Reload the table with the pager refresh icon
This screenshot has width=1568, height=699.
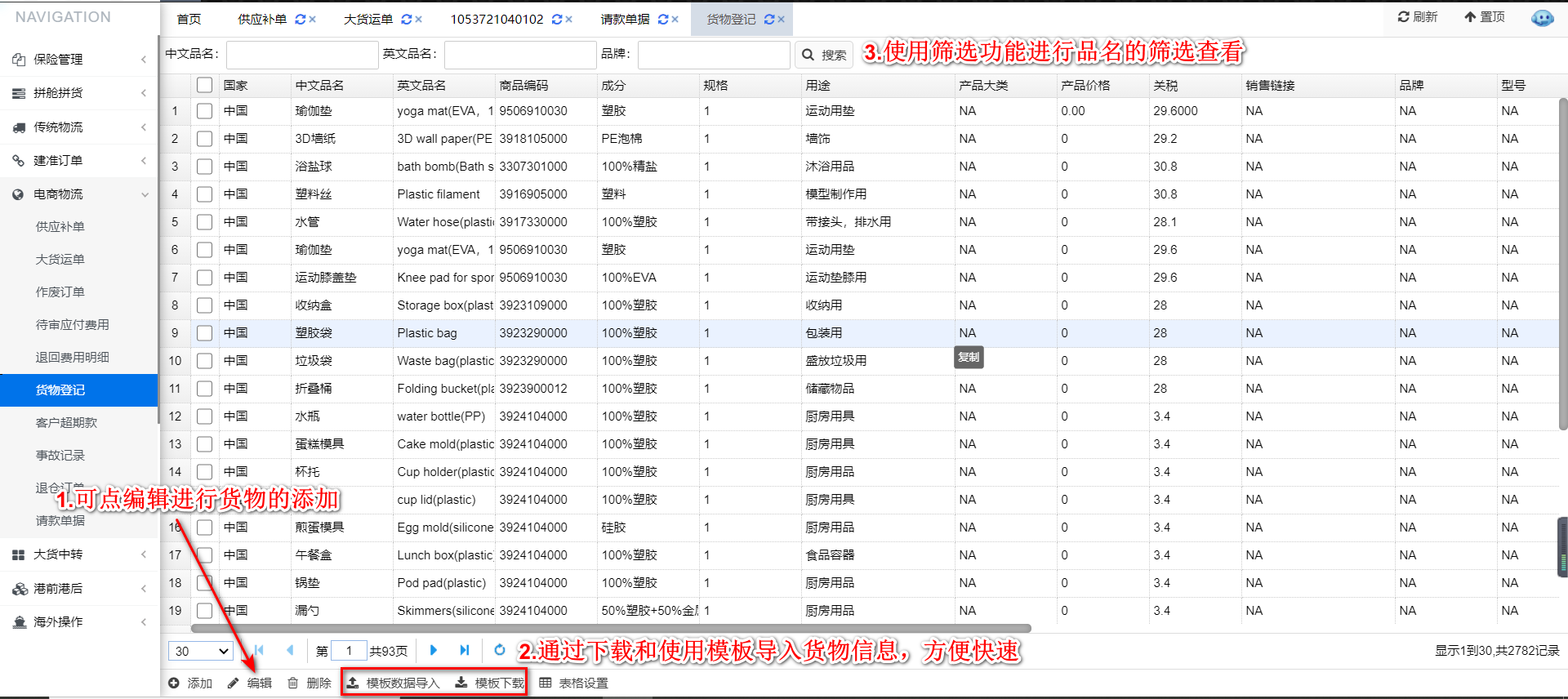[x=500, y=650]
